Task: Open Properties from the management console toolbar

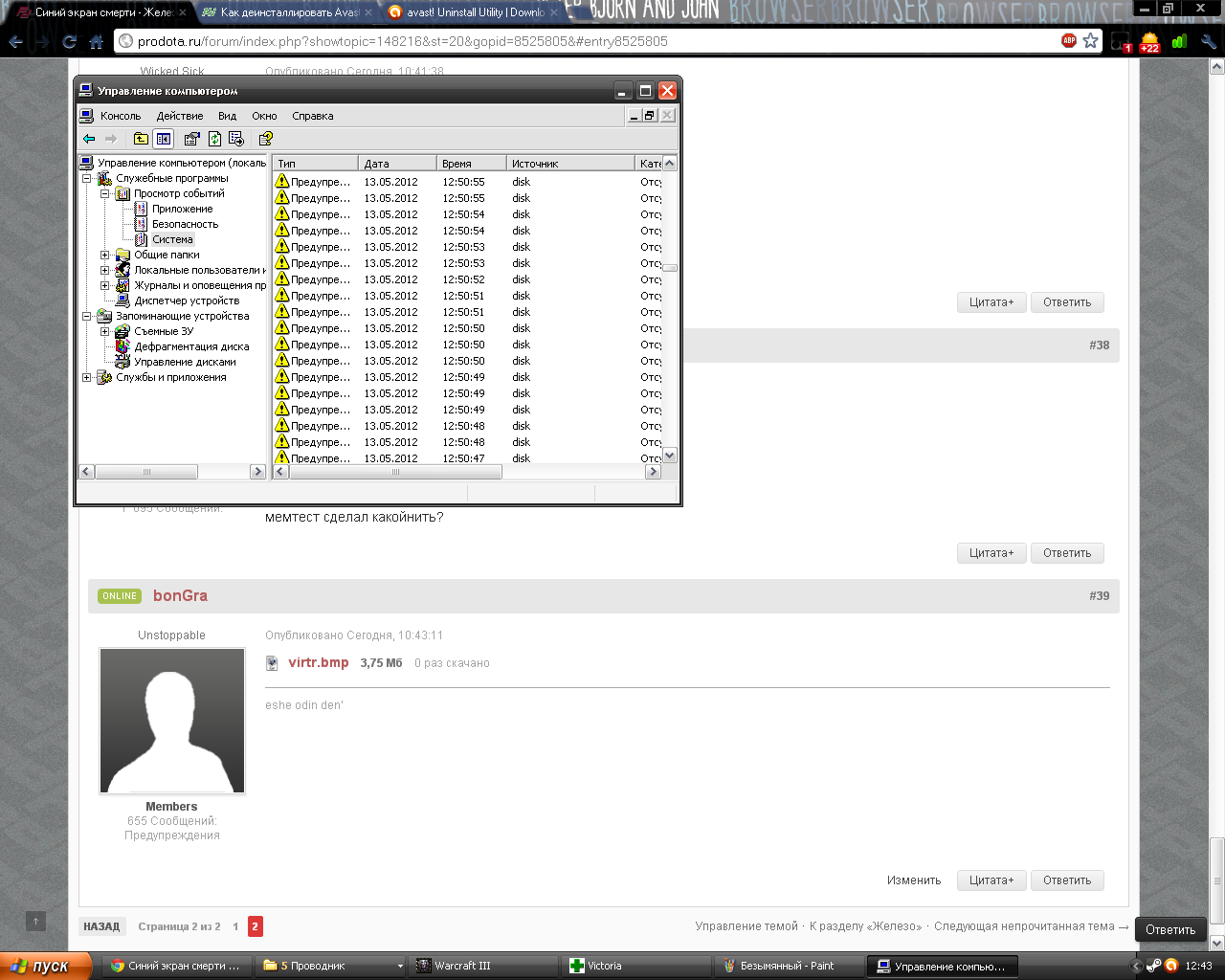Action: point(191,139)
